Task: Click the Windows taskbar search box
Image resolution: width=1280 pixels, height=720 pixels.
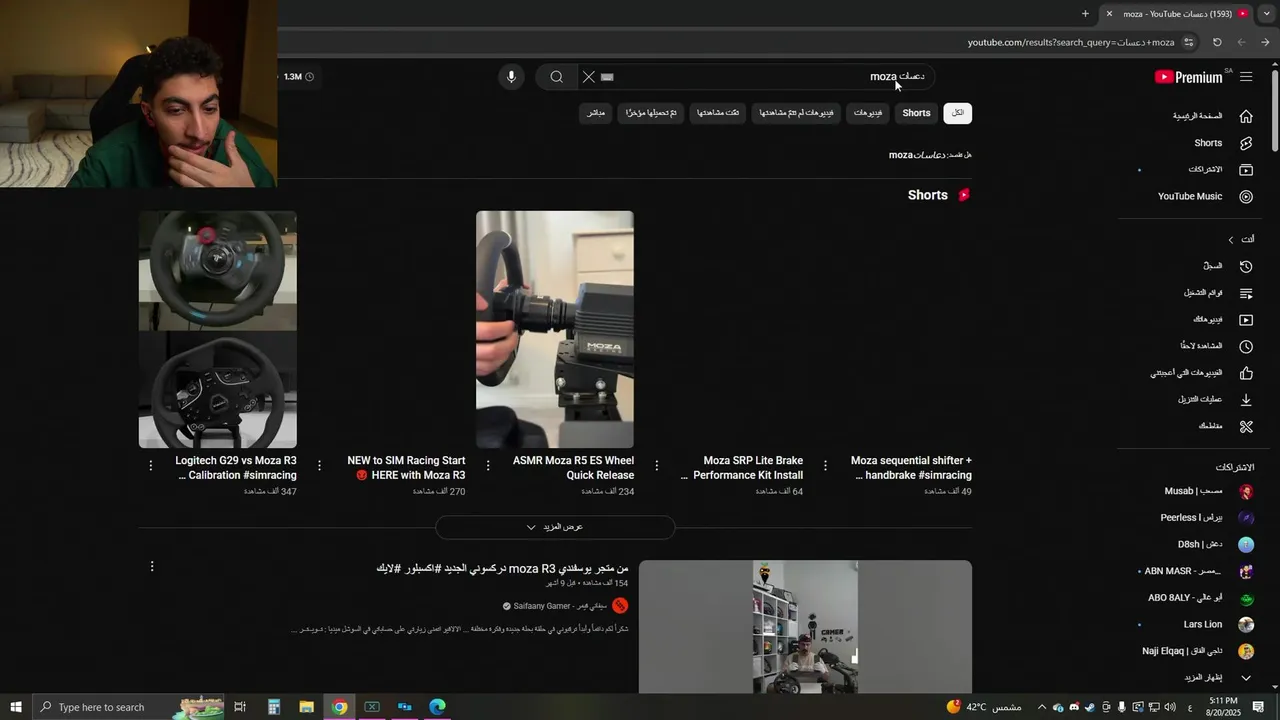Action: click(126, 707)
